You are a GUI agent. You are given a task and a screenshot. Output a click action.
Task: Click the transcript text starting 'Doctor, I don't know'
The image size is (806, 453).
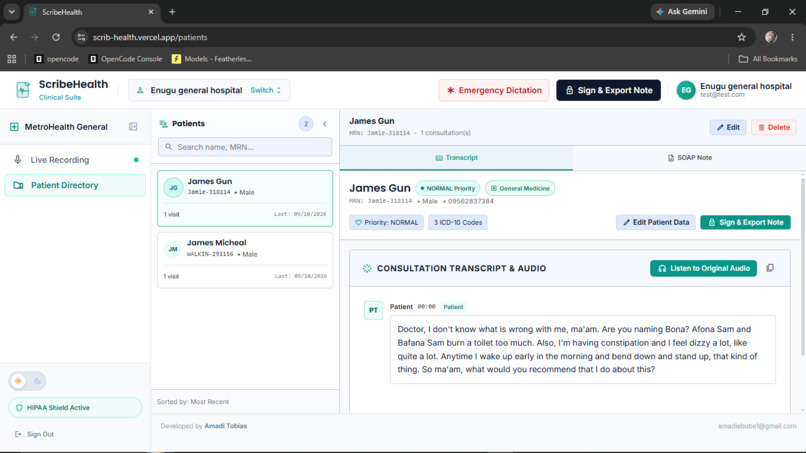pyautogui.click(x=577, y=350)
